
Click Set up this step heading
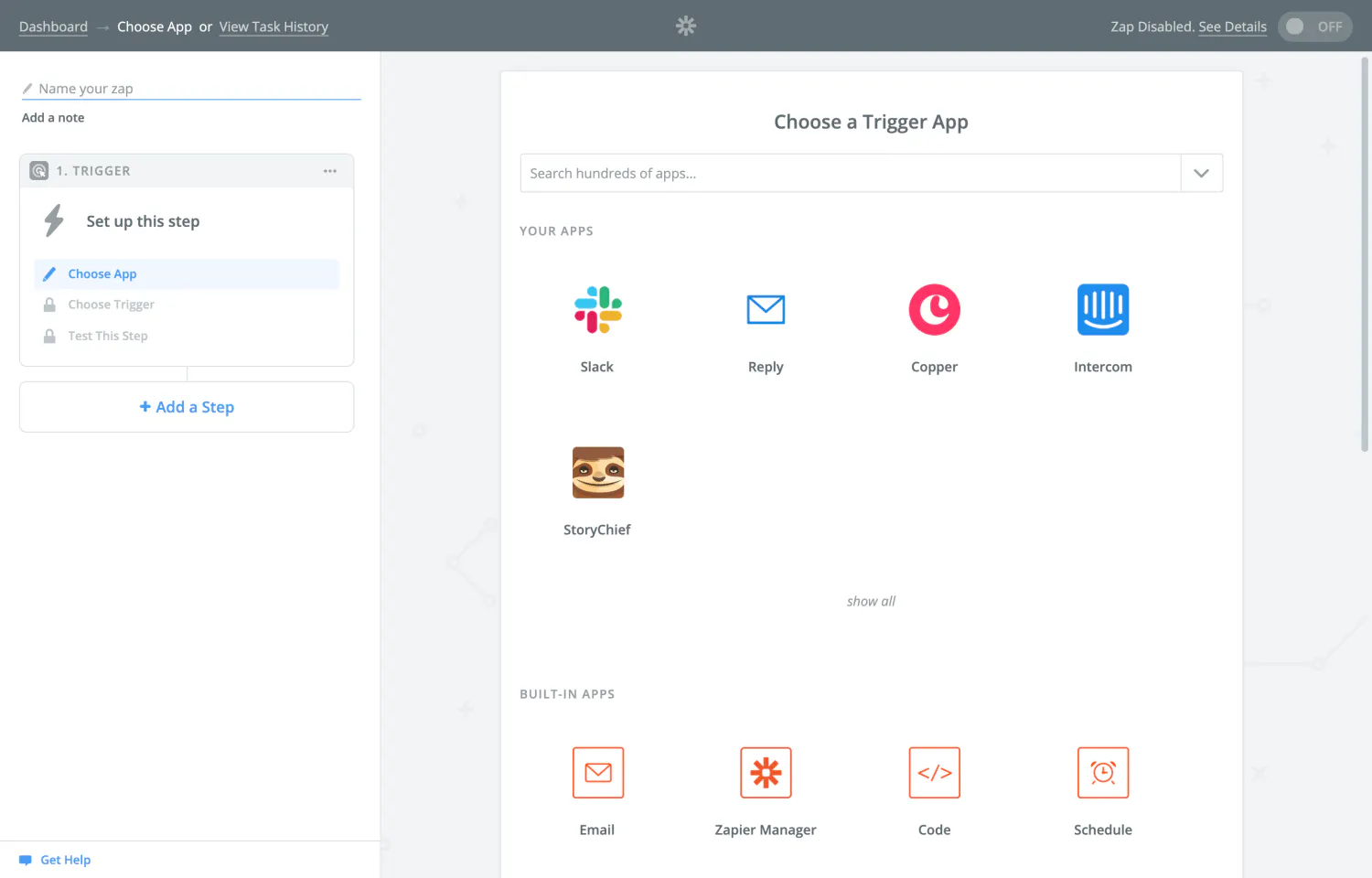[143, 221]
